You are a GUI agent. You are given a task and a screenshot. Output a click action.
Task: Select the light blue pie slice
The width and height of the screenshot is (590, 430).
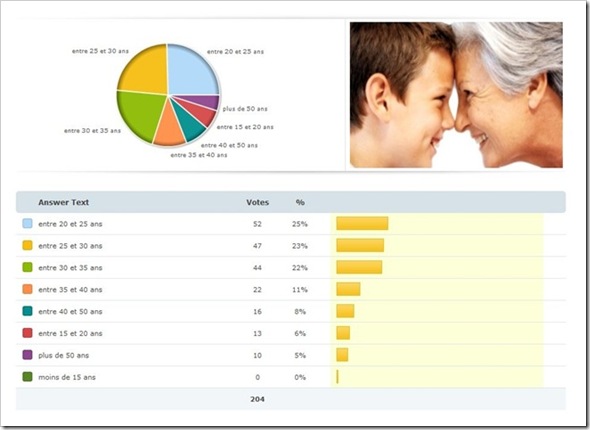(192, 71)
